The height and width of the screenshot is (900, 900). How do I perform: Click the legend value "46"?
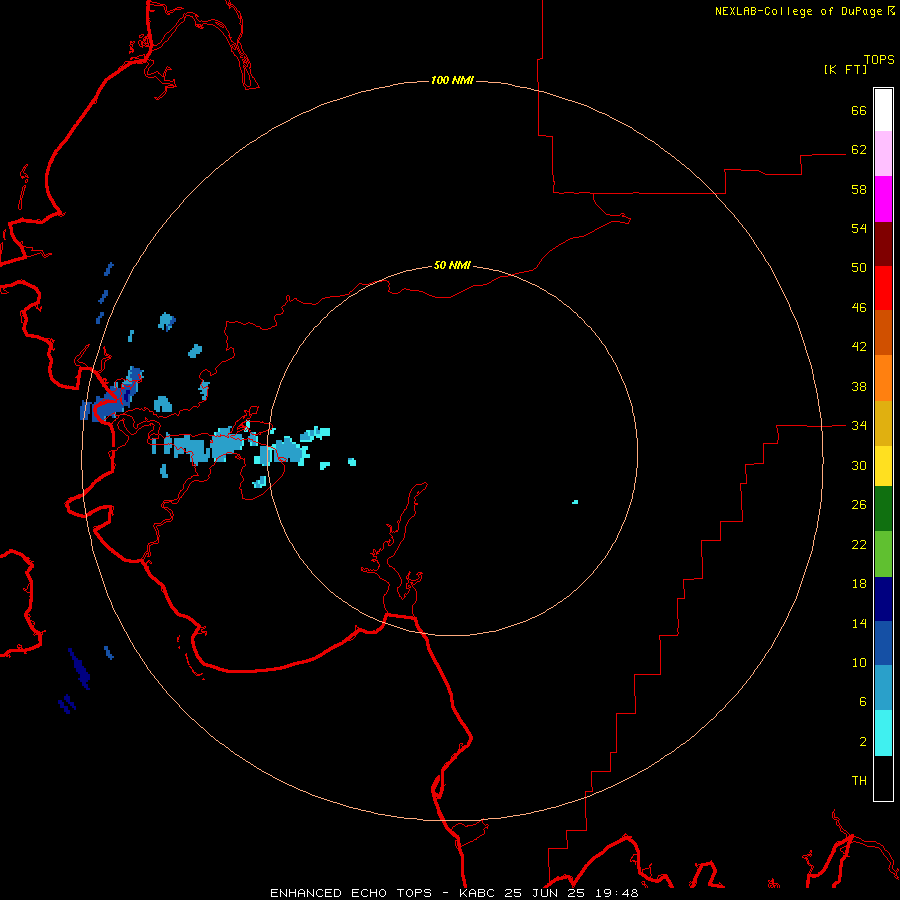[859, 308]
